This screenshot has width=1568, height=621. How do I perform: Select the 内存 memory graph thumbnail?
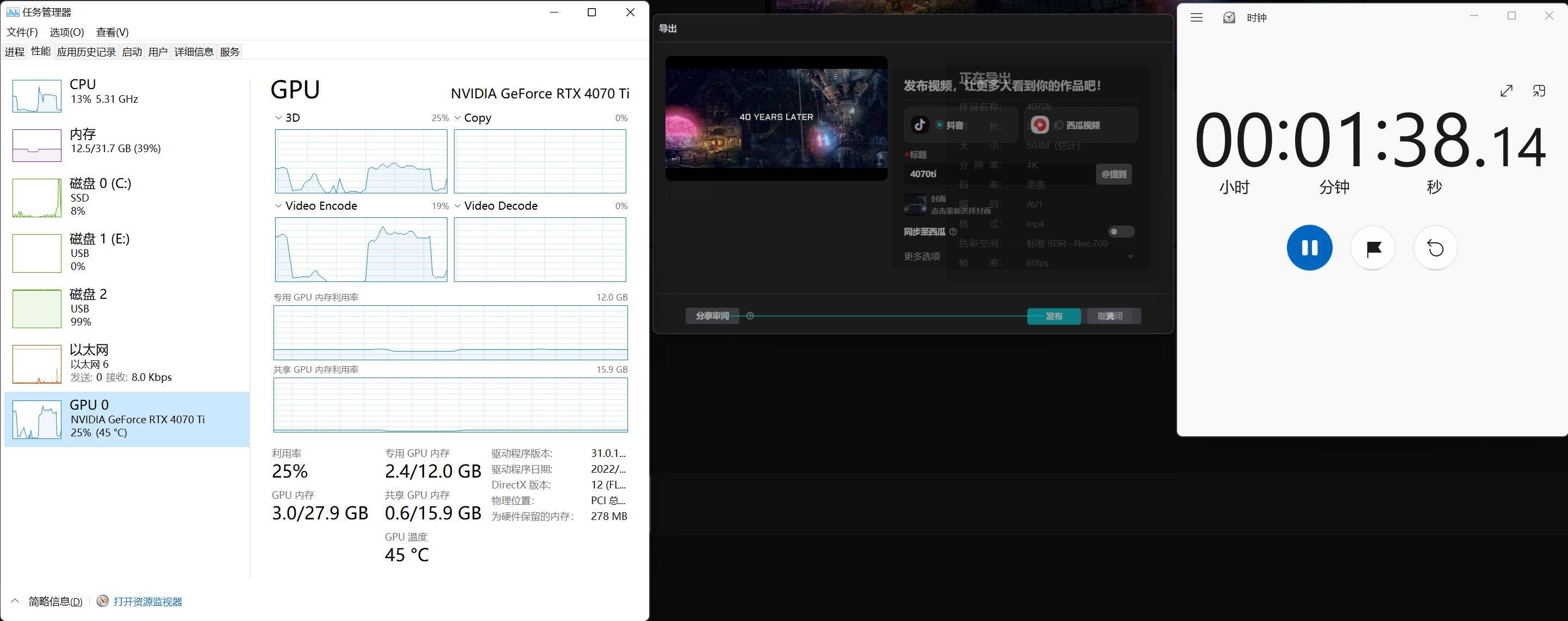[x=37, y=146]
